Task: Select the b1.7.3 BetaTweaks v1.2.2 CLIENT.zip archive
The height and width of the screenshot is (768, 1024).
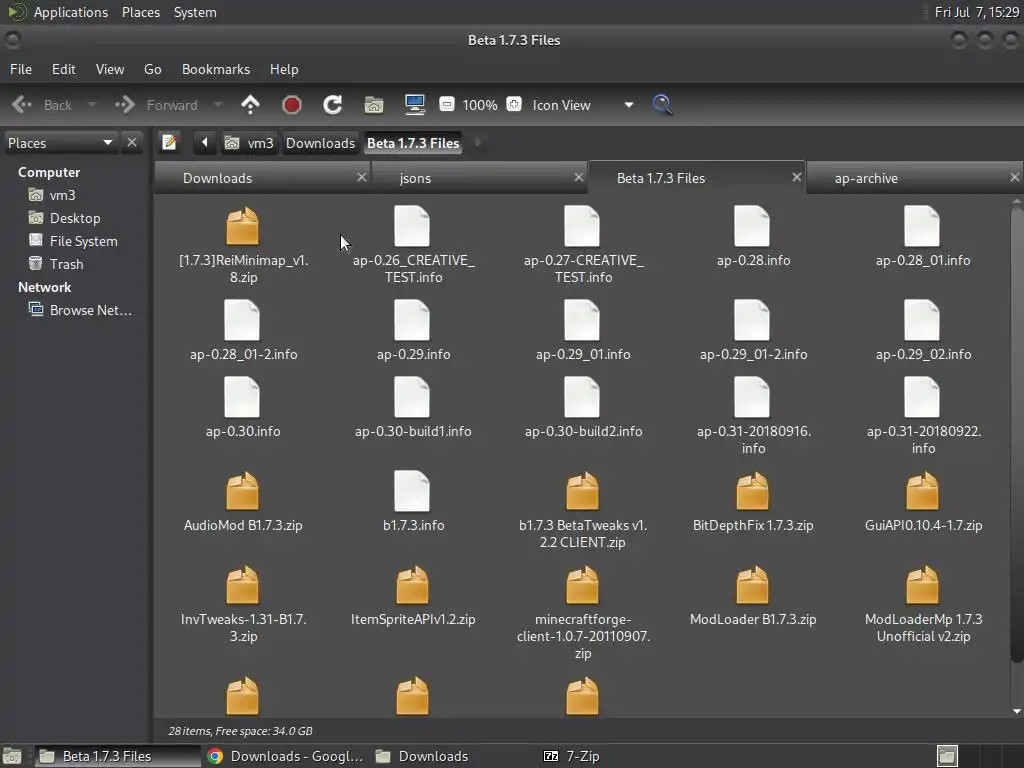Action: coord(583,510)
